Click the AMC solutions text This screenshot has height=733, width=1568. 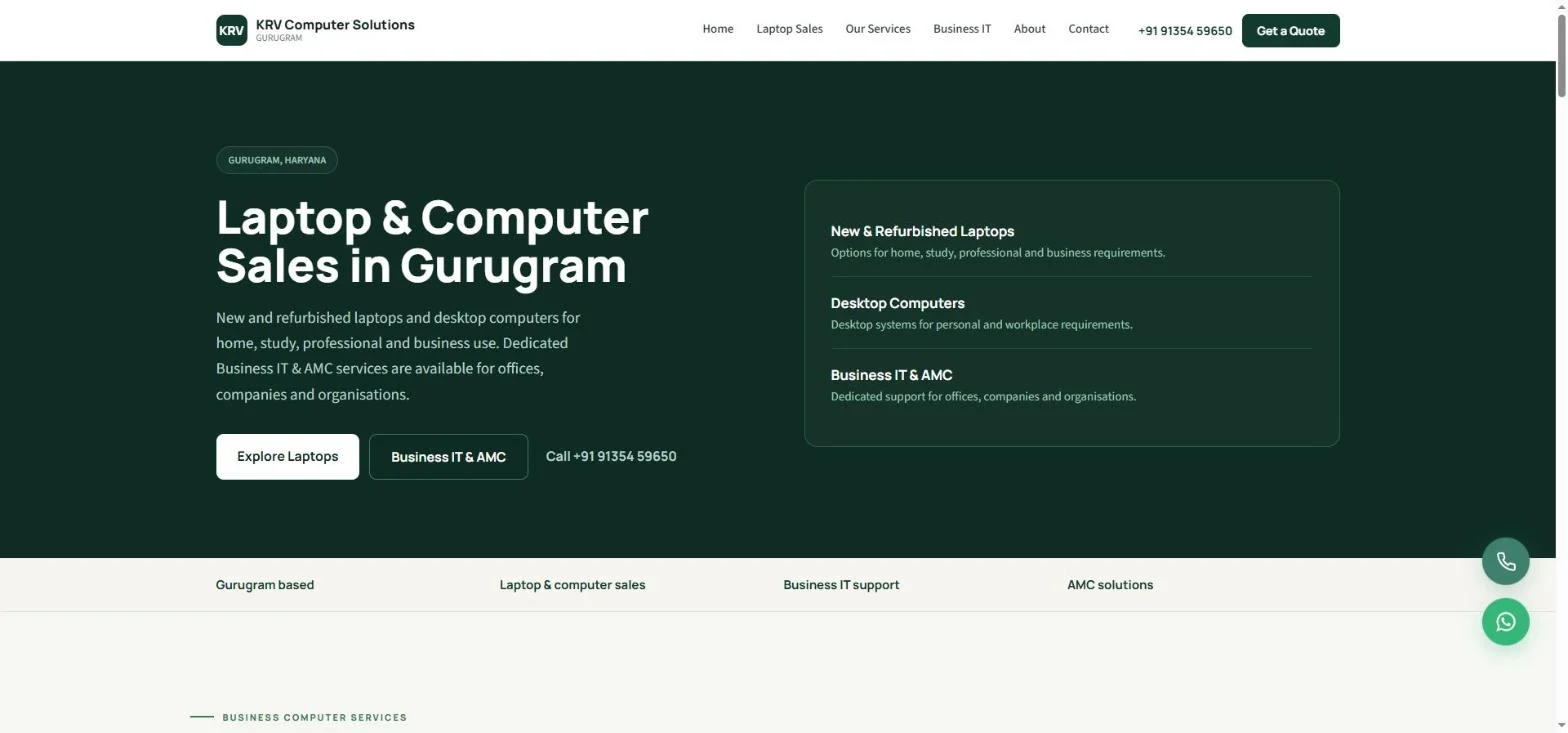(1110, 585)
